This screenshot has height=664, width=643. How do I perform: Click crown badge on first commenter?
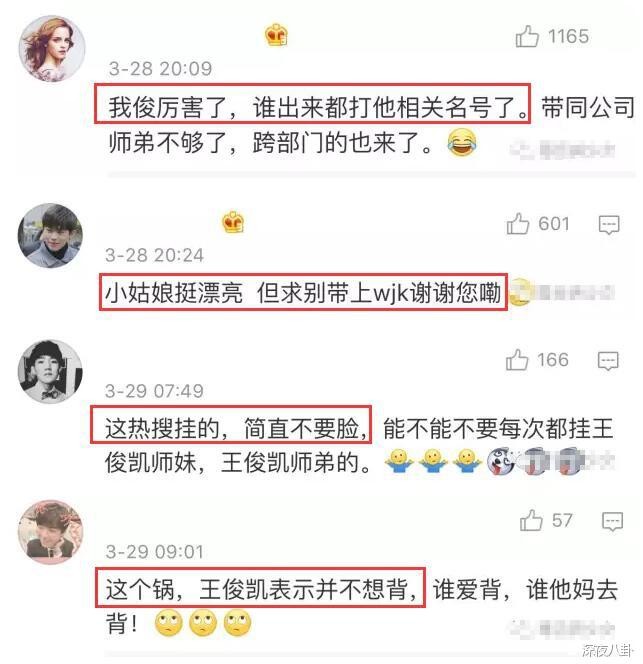tap(276, 35)
